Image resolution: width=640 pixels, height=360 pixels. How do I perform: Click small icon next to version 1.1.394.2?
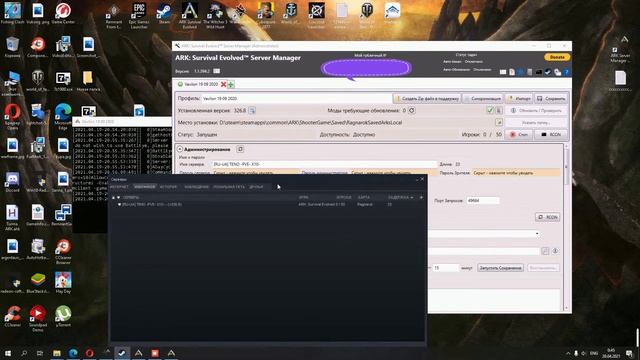point(217,71)
